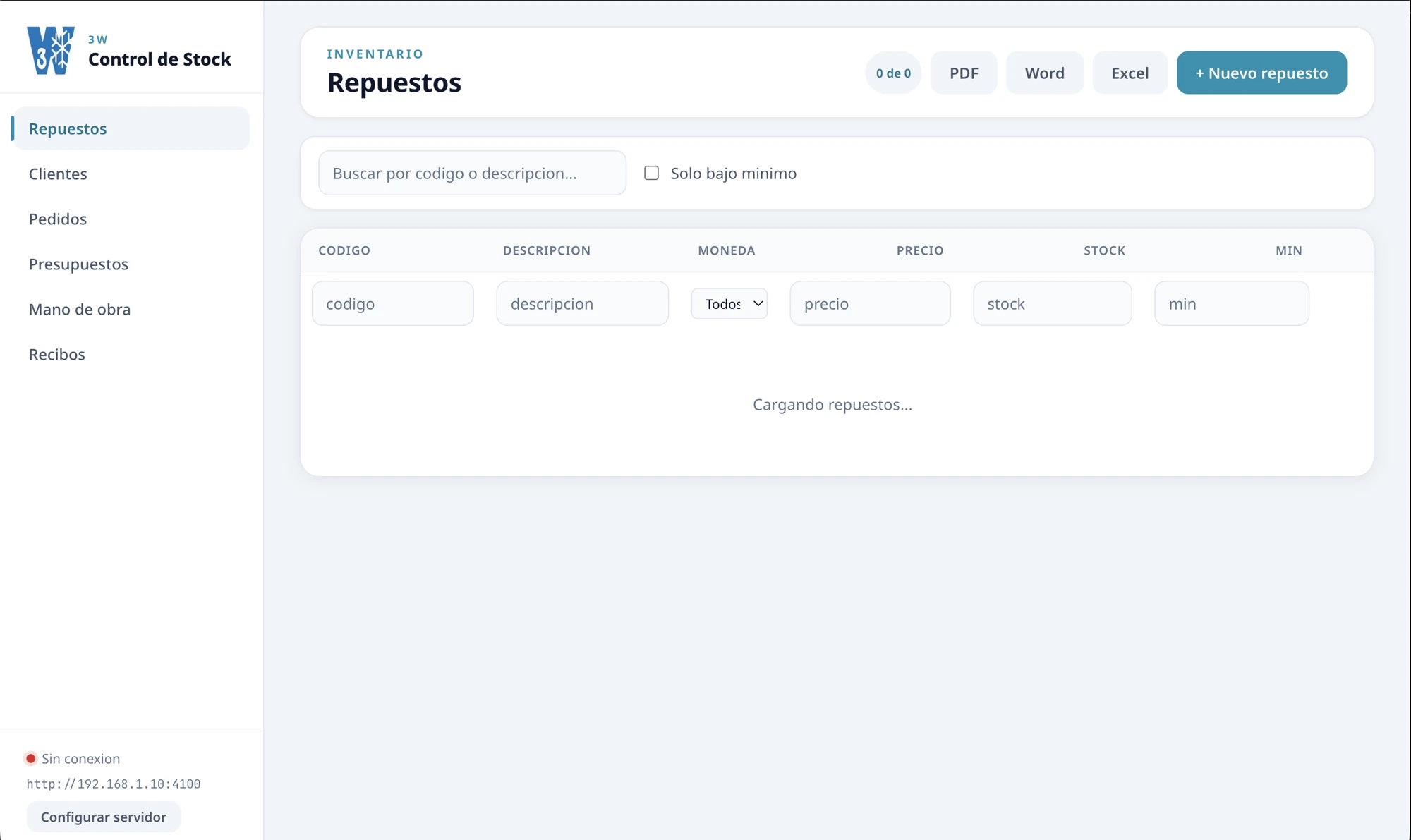Open Pedidos from the sidebar
Viewport: 1411px width, 840px height.
[x=132, y=219]
